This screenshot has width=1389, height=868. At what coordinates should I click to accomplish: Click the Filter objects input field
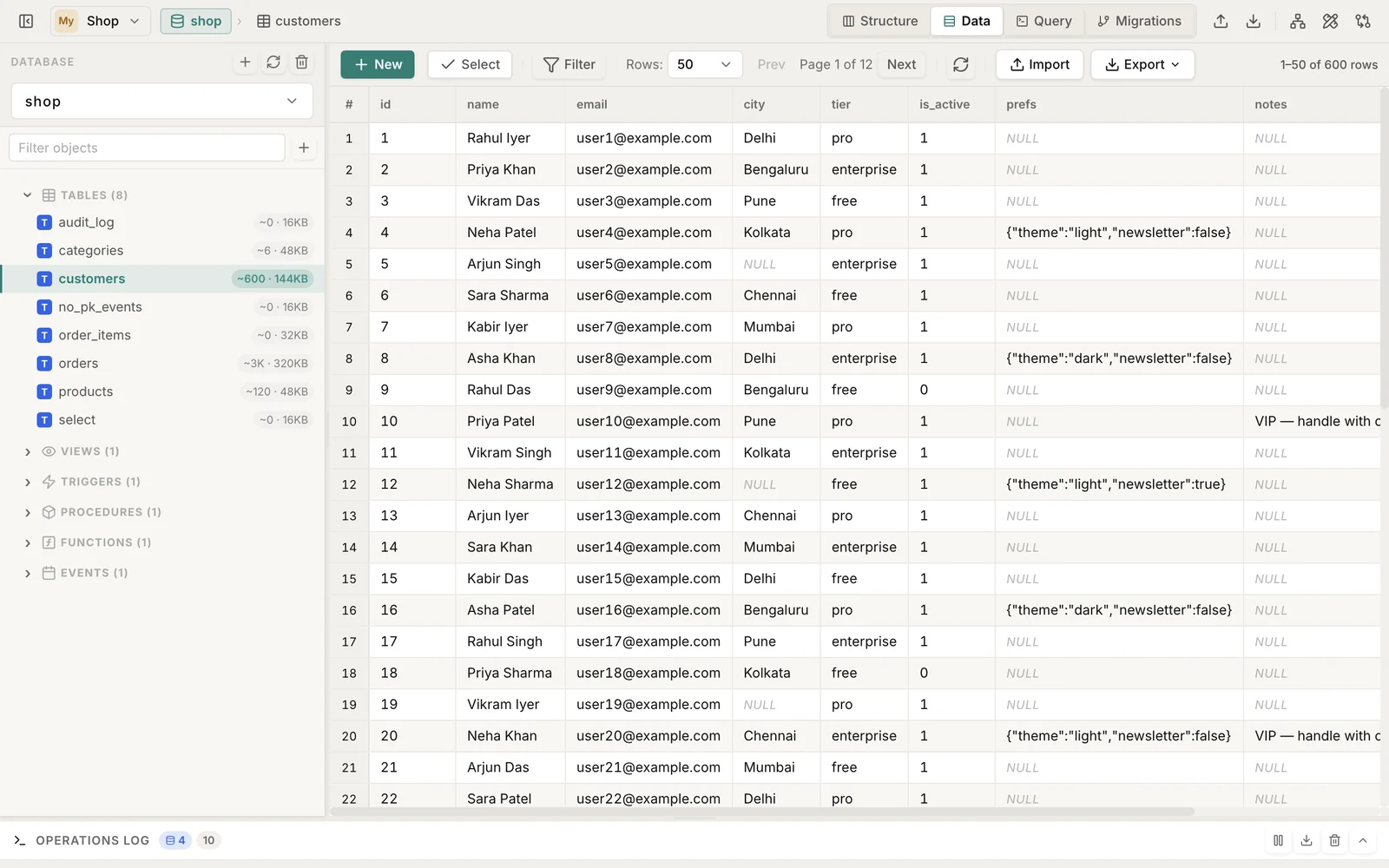(147, 148)
